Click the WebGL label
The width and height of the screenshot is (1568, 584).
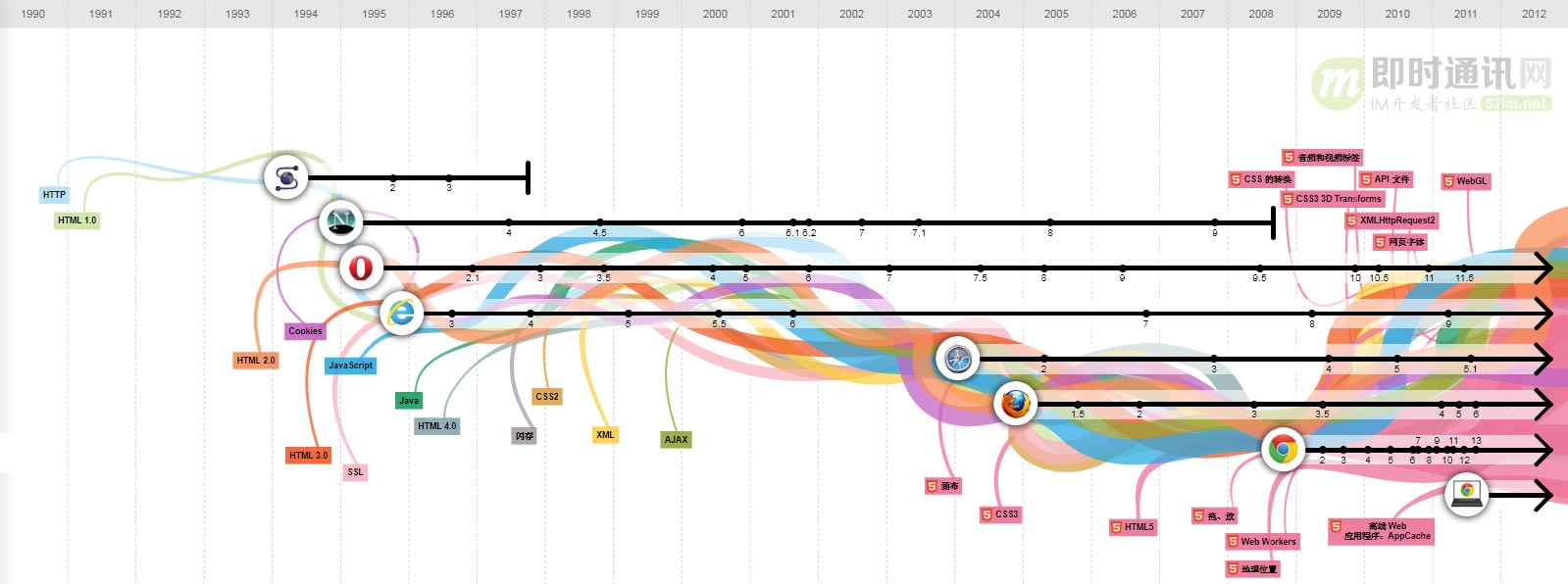(x=1465, y=181)
